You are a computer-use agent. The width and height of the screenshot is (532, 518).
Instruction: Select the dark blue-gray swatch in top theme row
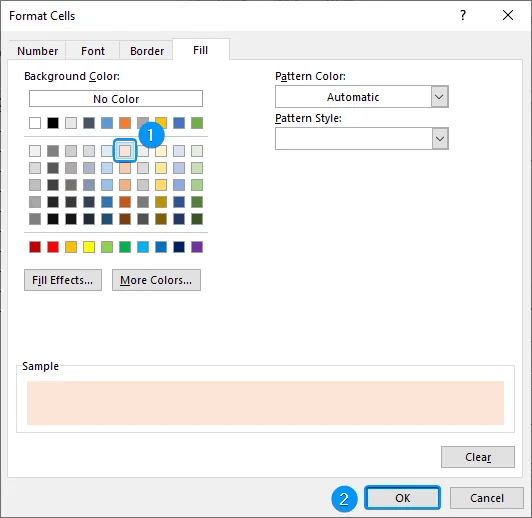89,123
